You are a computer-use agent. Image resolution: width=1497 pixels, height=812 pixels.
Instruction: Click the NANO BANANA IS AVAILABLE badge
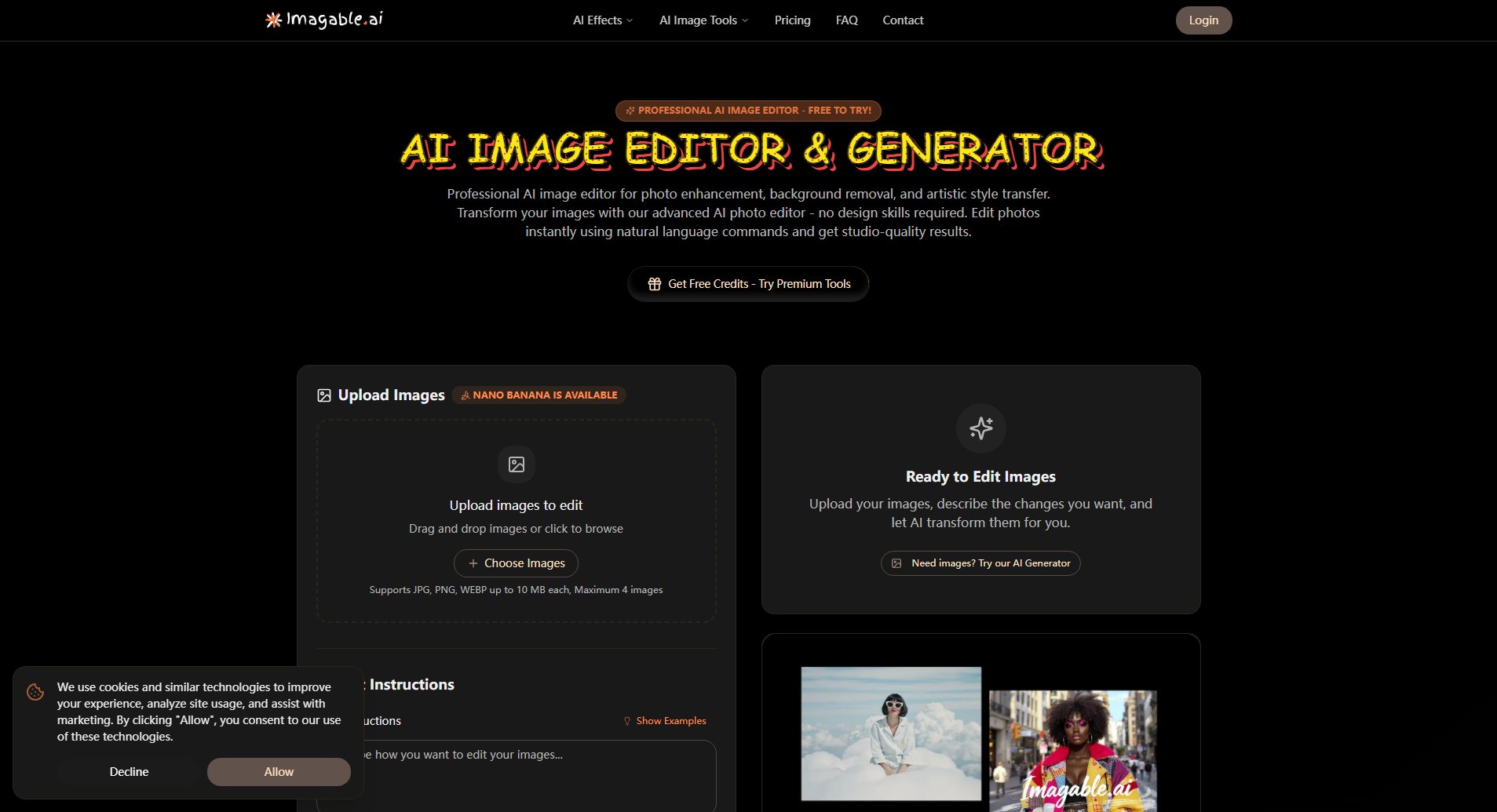coord(539,395)
